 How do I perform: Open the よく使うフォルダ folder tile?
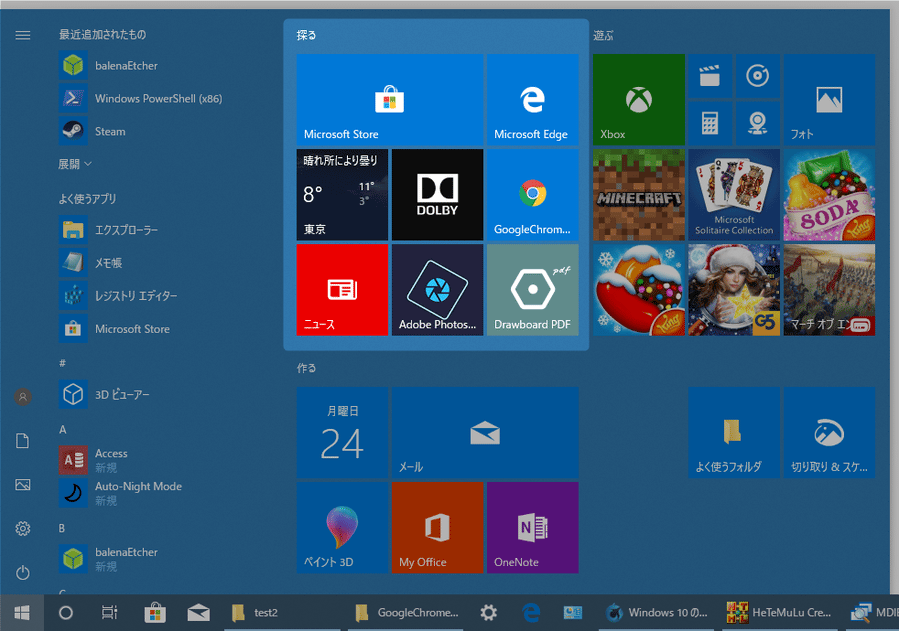pos(734,433)
